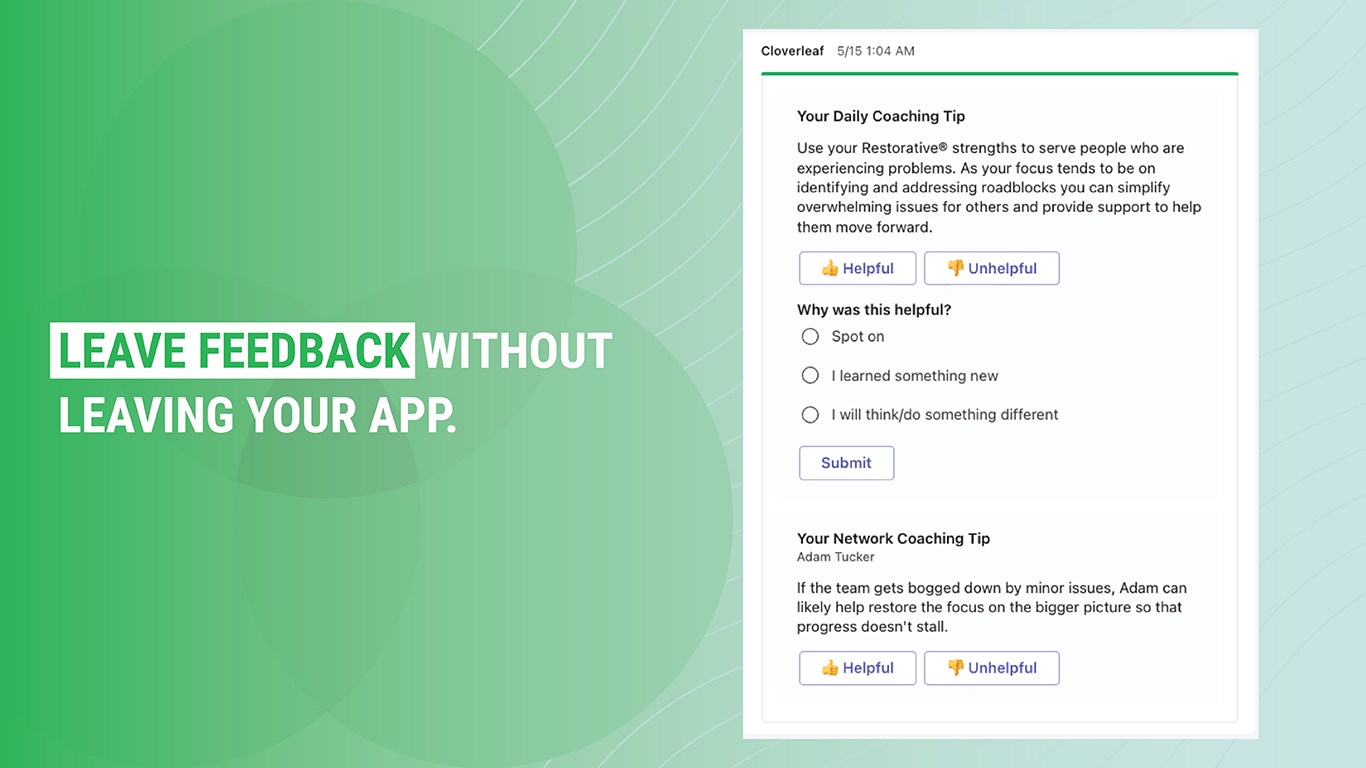Click the Restorative strengths tip paragraph
This screenshot has width=1366, height=768.
998,187
